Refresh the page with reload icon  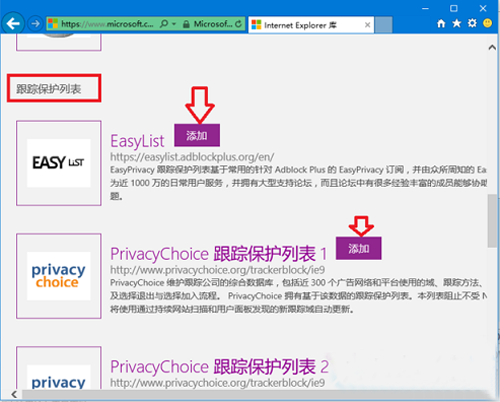point(238,24)
